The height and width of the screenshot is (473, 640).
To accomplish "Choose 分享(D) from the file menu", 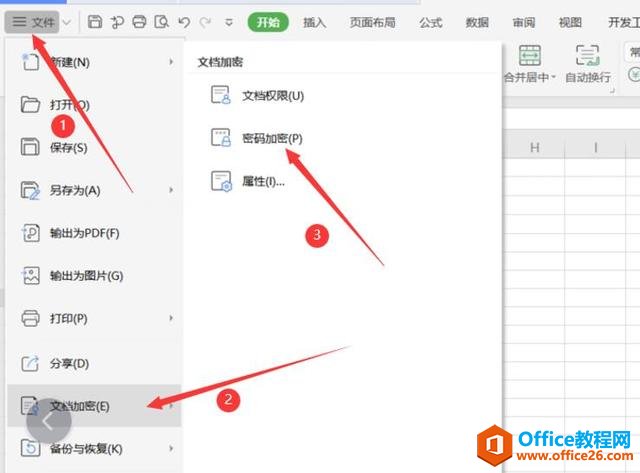I will [94, 363].
